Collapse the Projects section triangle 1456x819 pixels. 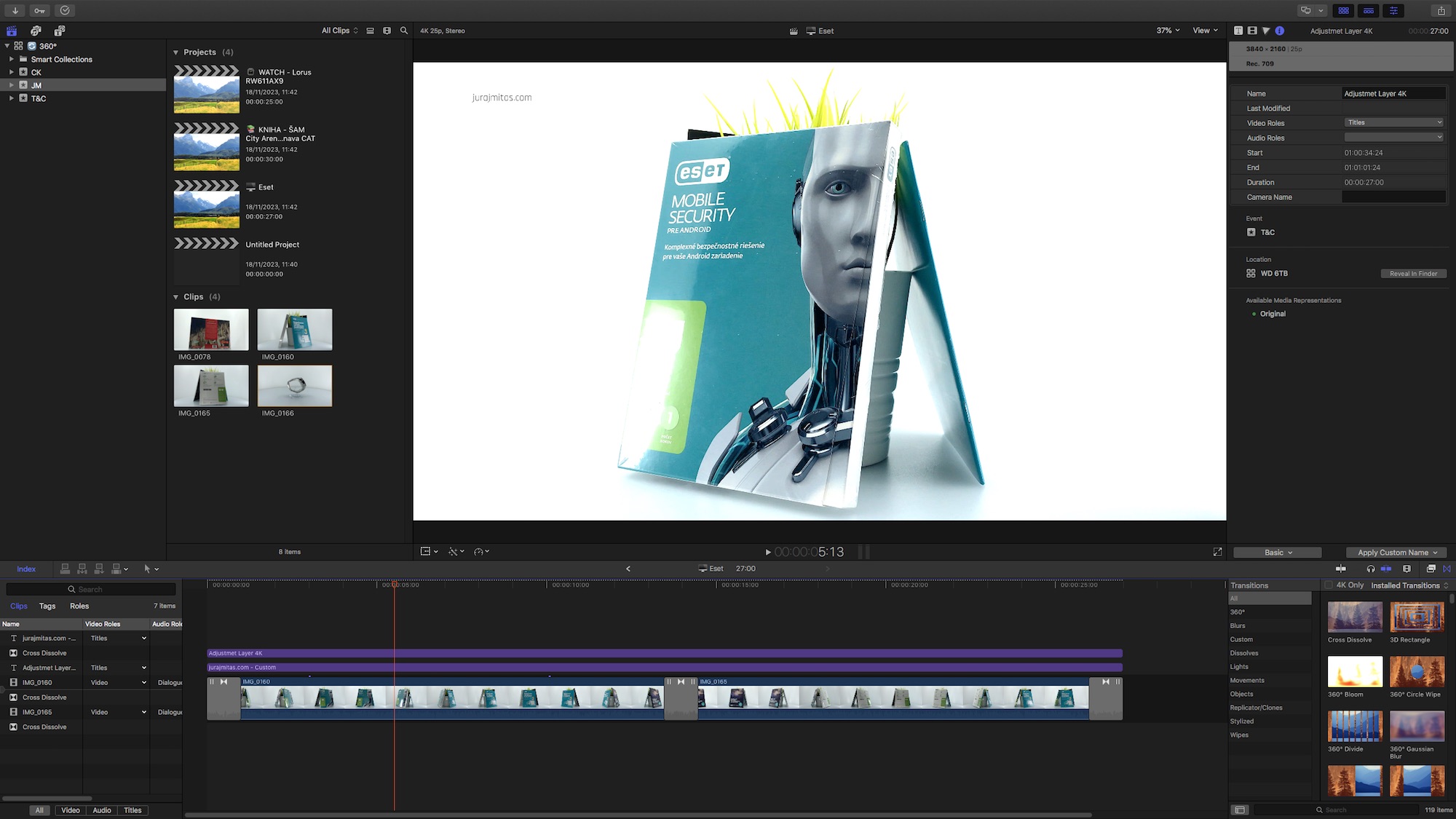(175, 52)
